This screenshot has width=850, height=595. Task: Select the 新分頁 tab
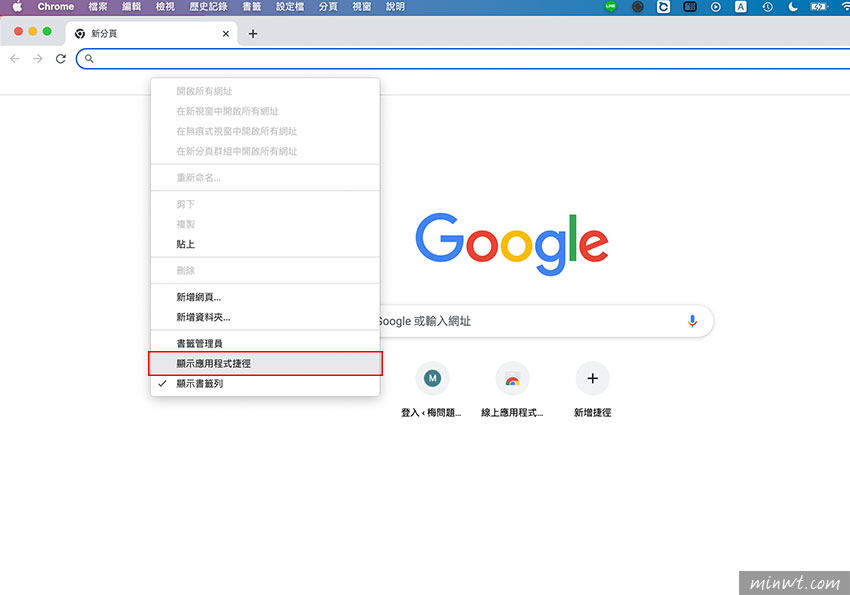tap(152, 34)
